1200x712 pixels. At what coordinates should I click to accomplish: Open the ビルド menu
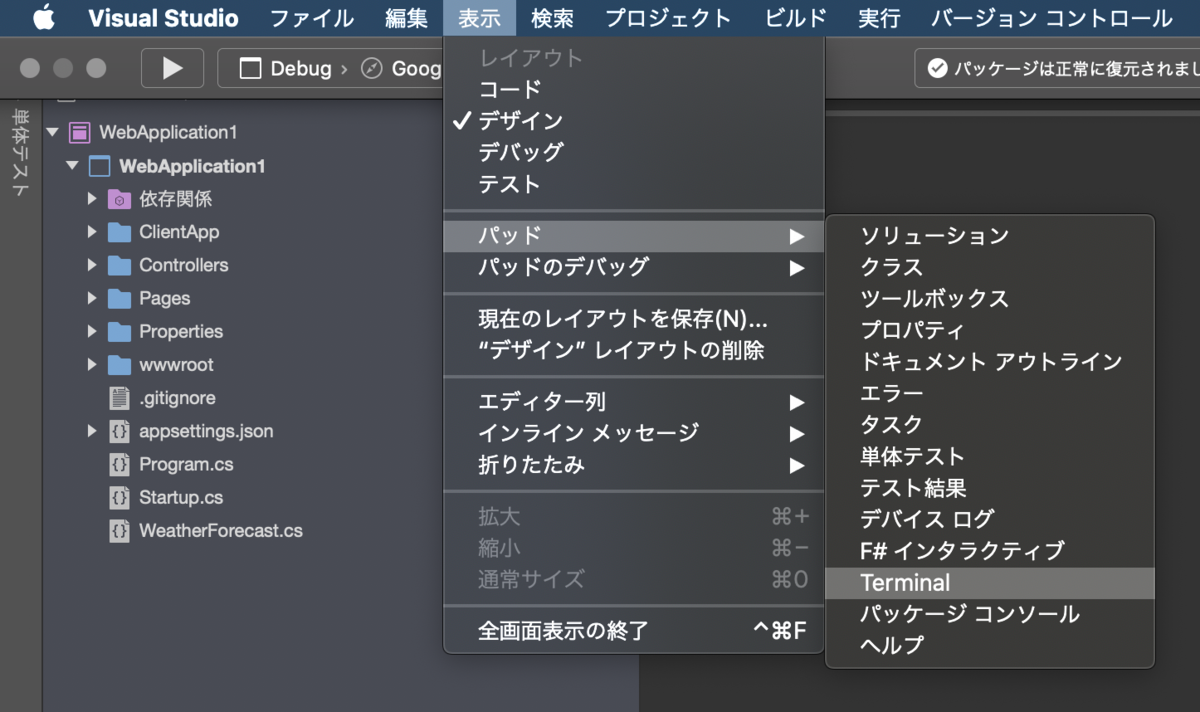[796, 18]
